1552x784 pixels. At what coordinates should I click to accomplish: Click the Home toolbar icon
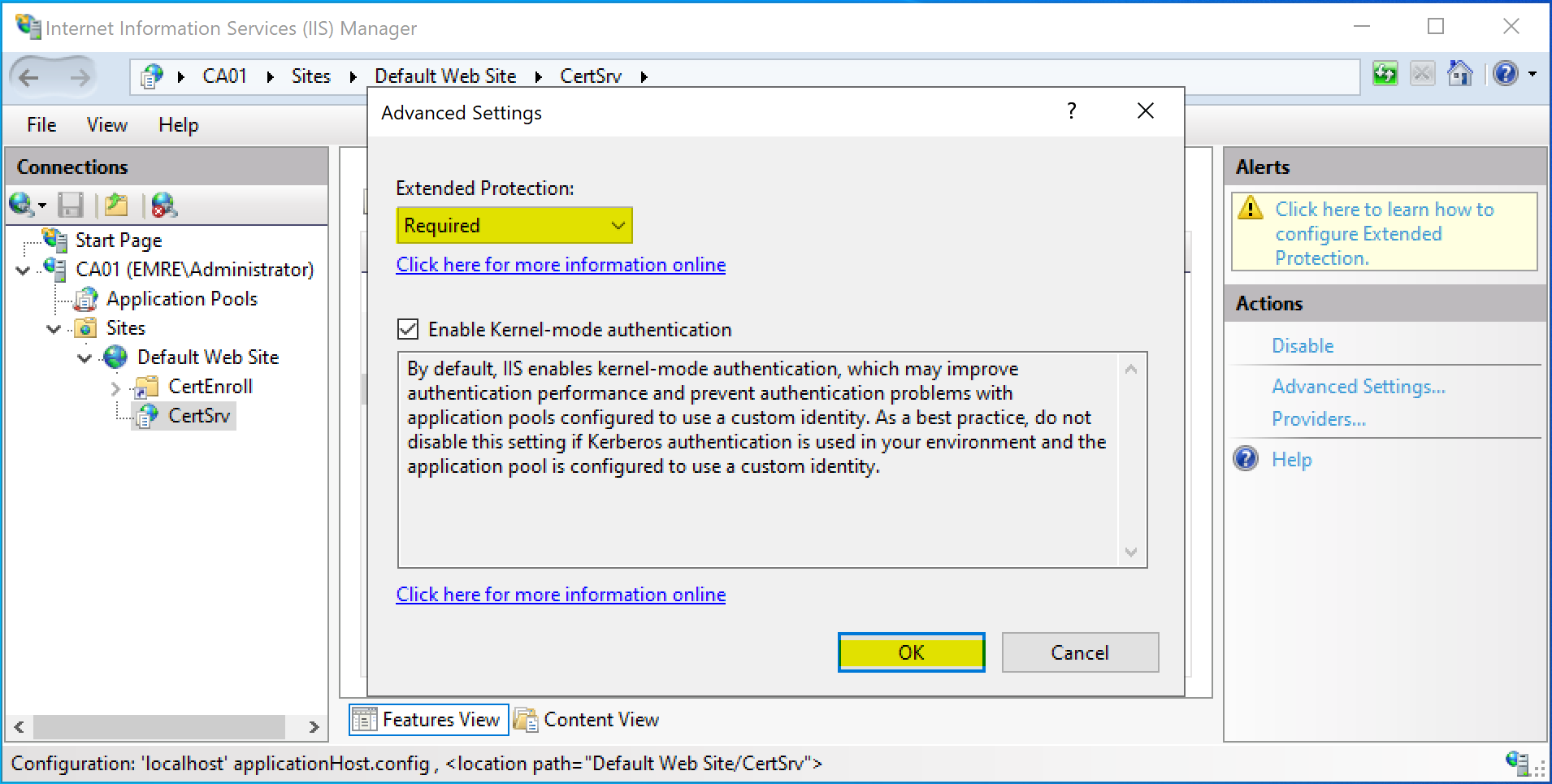pyautogui.click(x=1460, y=74)
